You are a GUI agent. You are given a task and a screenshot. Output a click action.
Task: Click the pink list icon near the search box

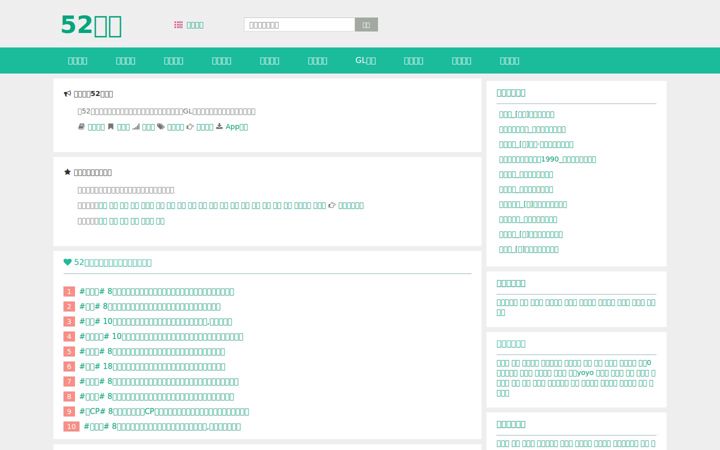coord(179,25)
